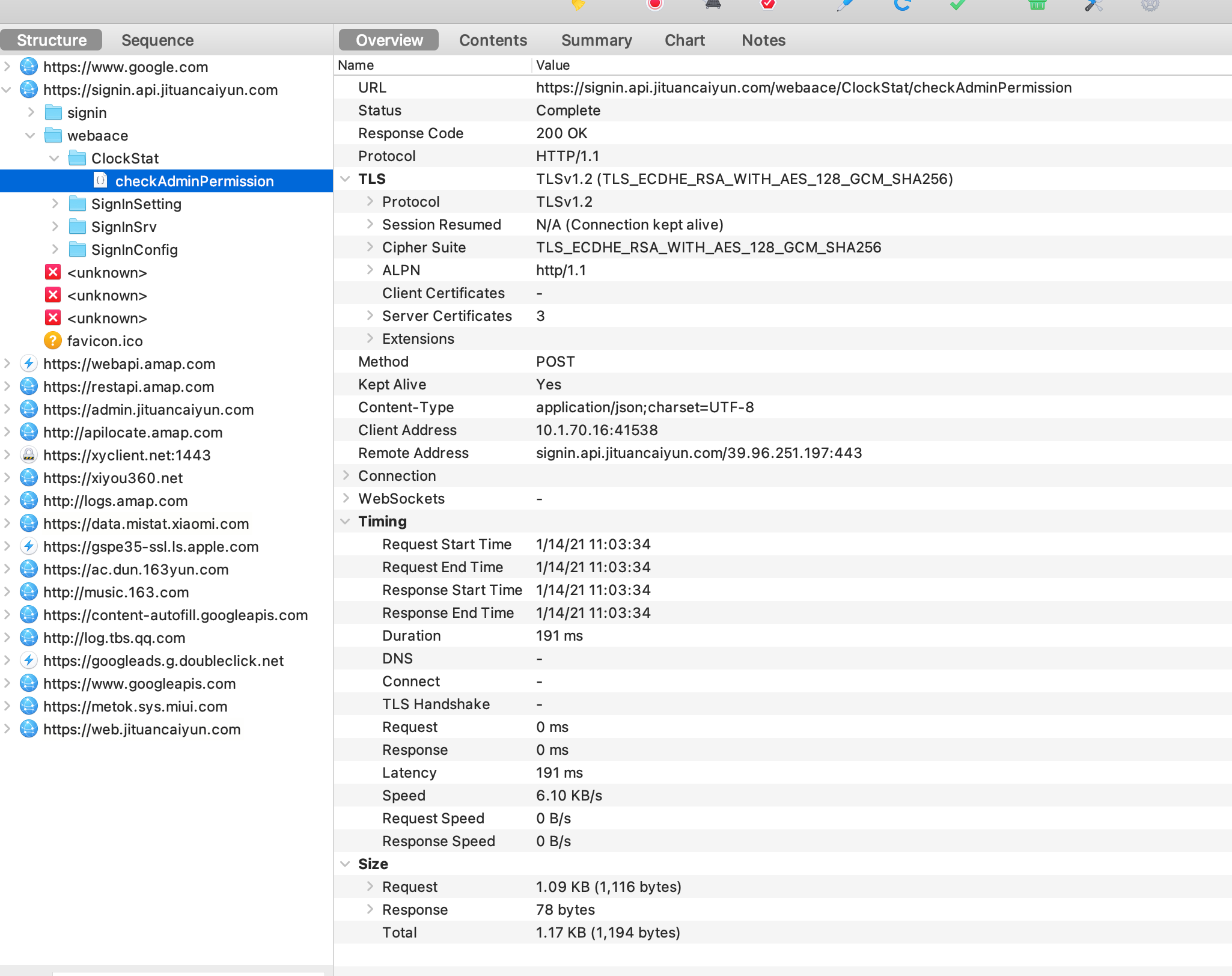Switch to the Contents tab
Image resolution: width=1232 pixels, height=976 pixels.
(x=493, y=40)
